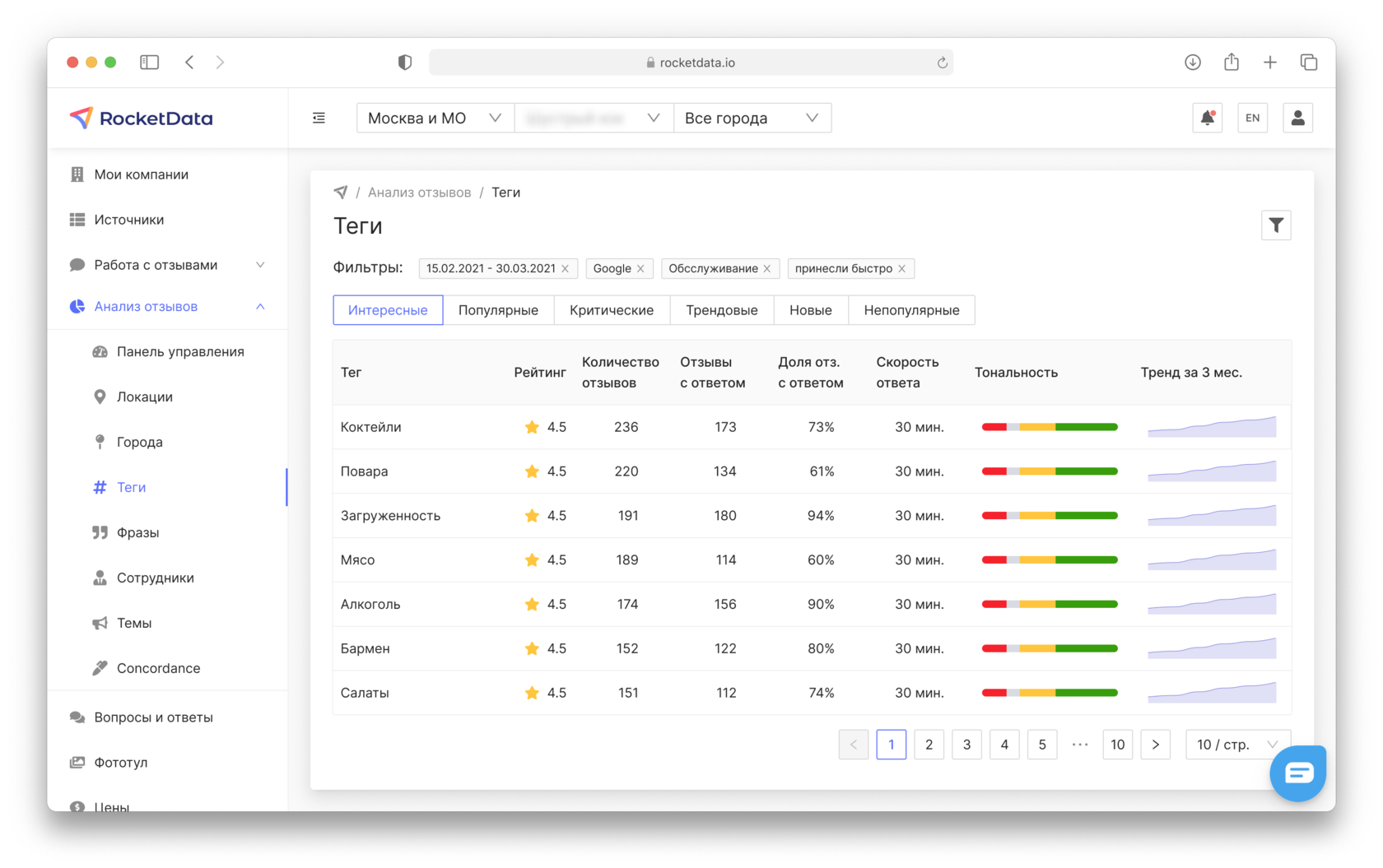The width and height of the screenshot is (1383, 868).
Task: Open Источники in sidebar
Action: point(168,220)
